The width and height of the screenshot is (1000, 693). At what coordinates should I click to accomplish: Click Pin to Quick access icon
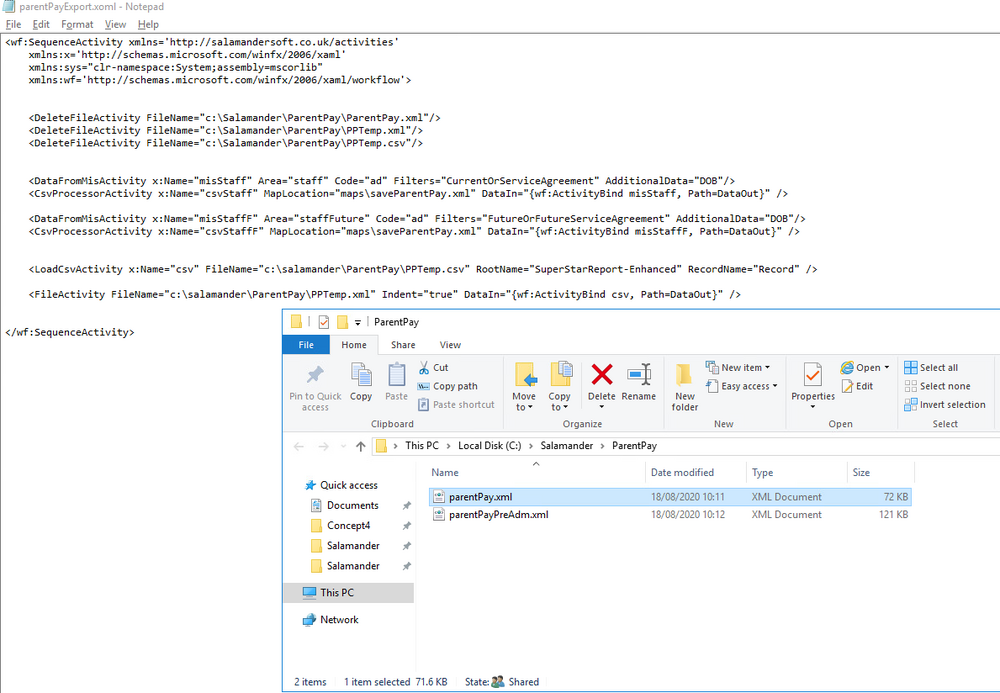[x=315, y=375]
